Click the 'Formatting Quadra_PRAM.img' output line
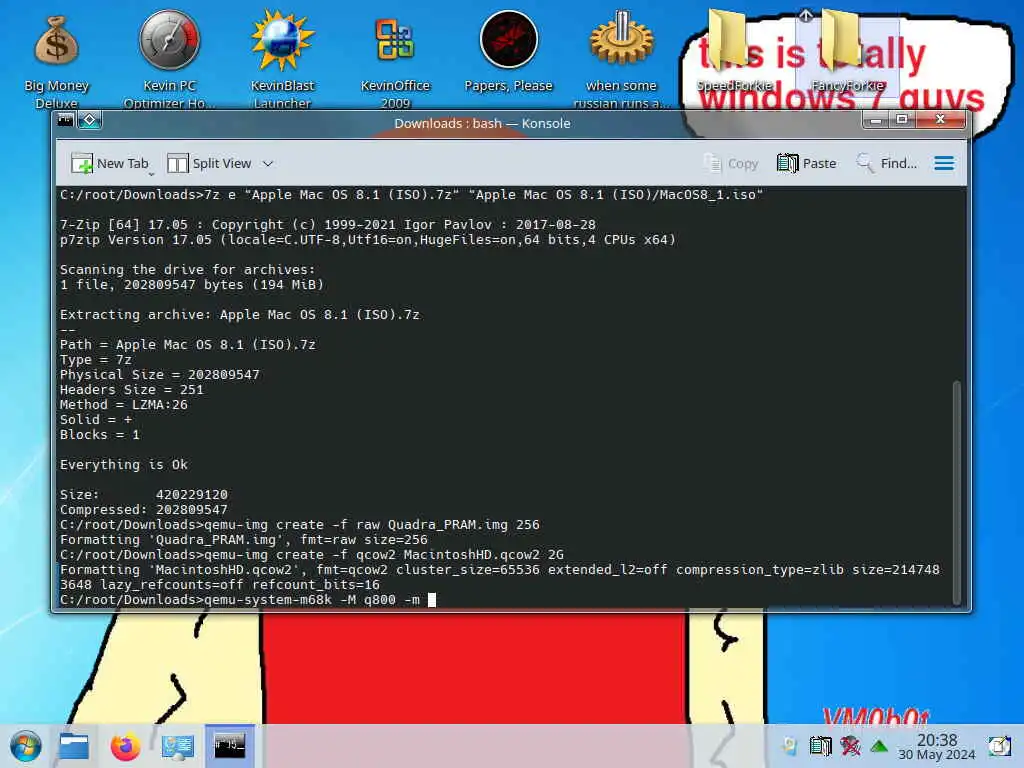Image resolution: width=1024 pixels, height=768 pixels. click(244, 539)
